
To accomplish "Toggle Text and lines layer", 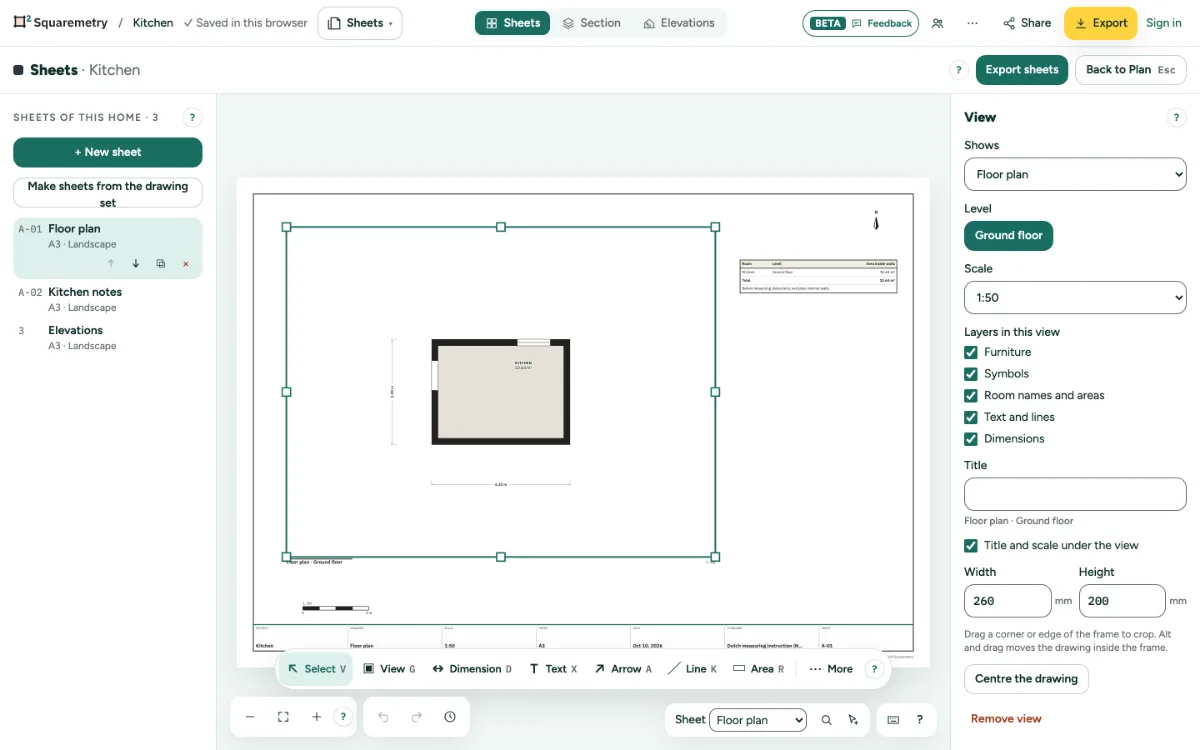I will [971, 417].
